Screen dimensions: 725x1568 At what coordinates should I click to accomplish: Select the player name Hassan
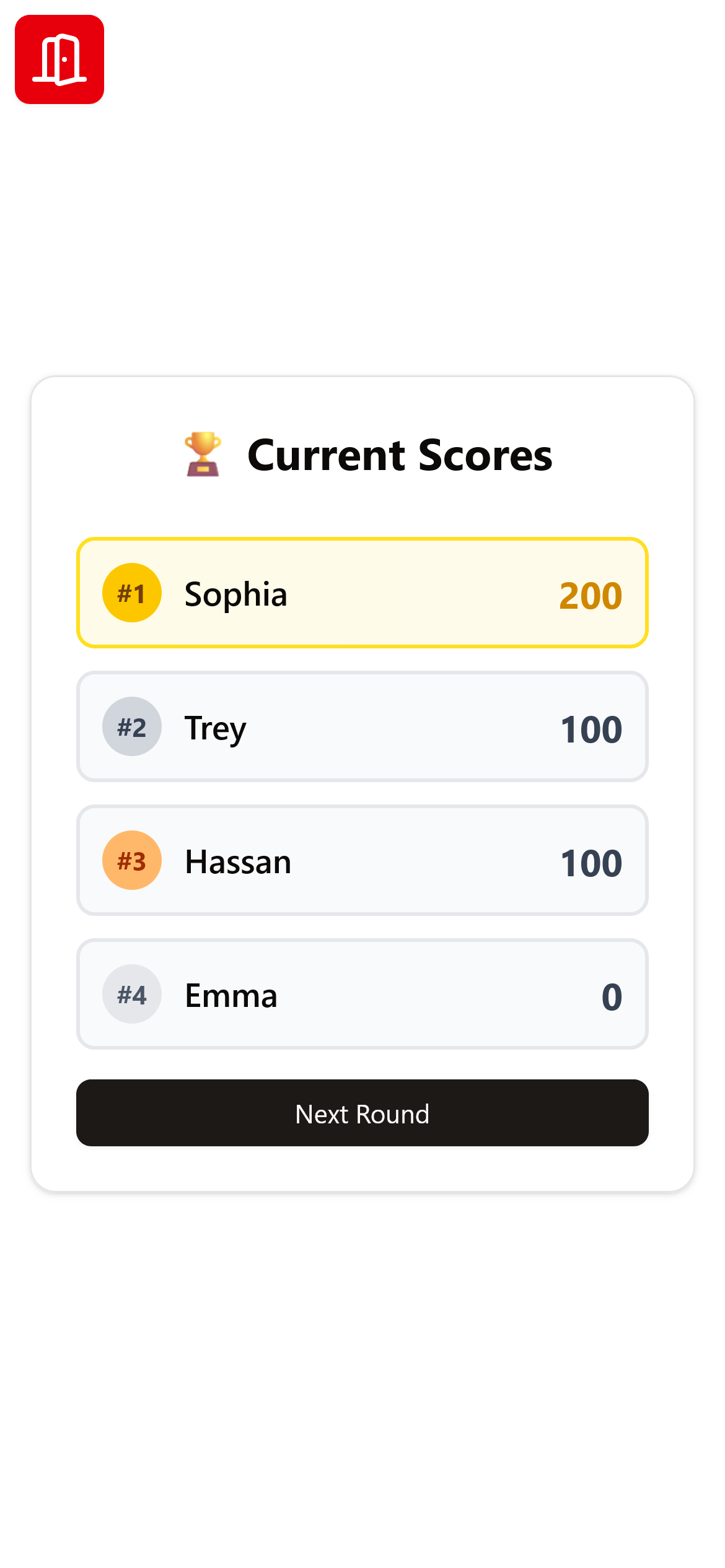(238, 862)
